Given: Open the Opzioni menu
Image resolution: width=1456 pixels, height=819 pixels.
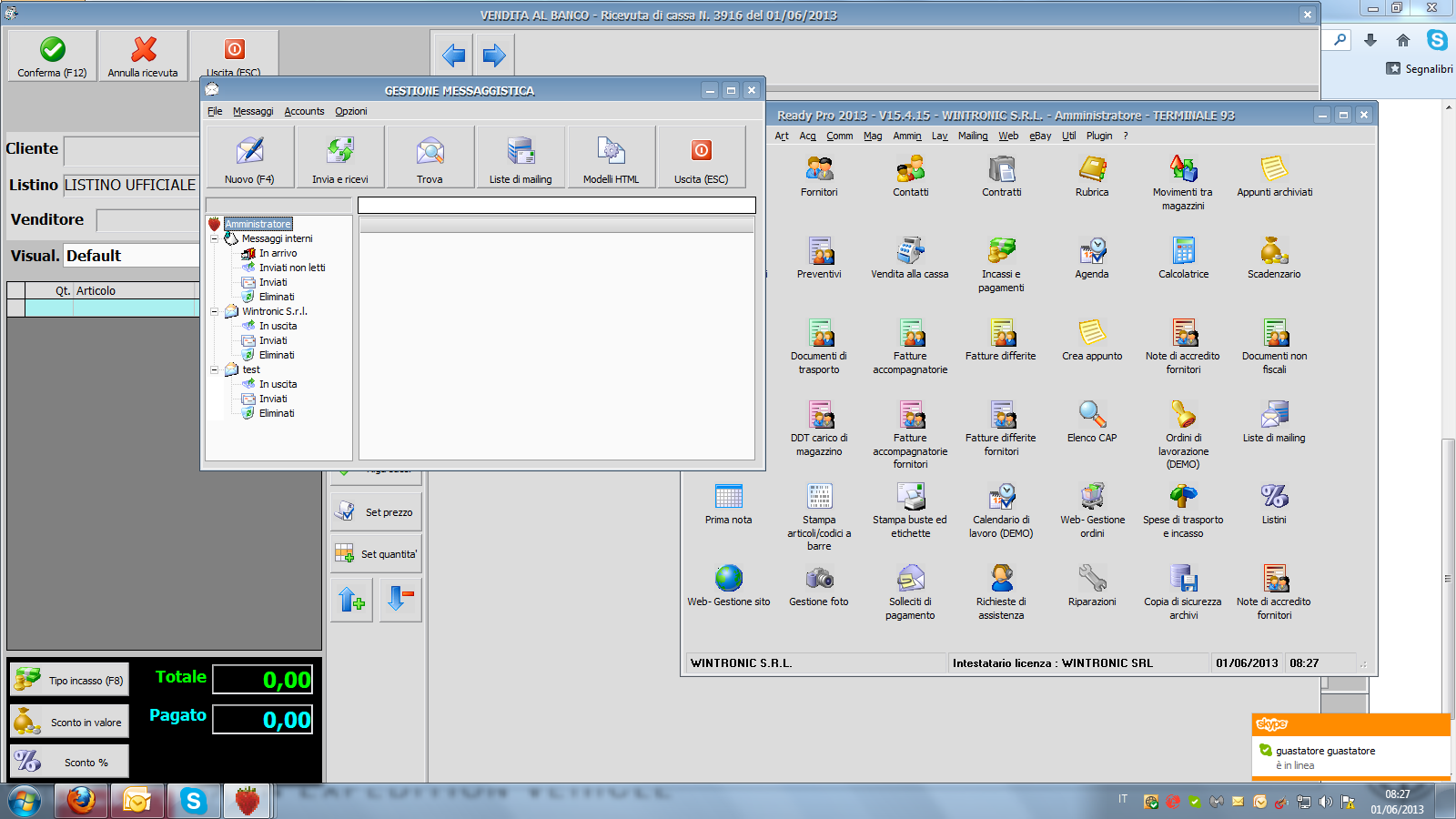Looking at the screenshot, I should [351, 111].
